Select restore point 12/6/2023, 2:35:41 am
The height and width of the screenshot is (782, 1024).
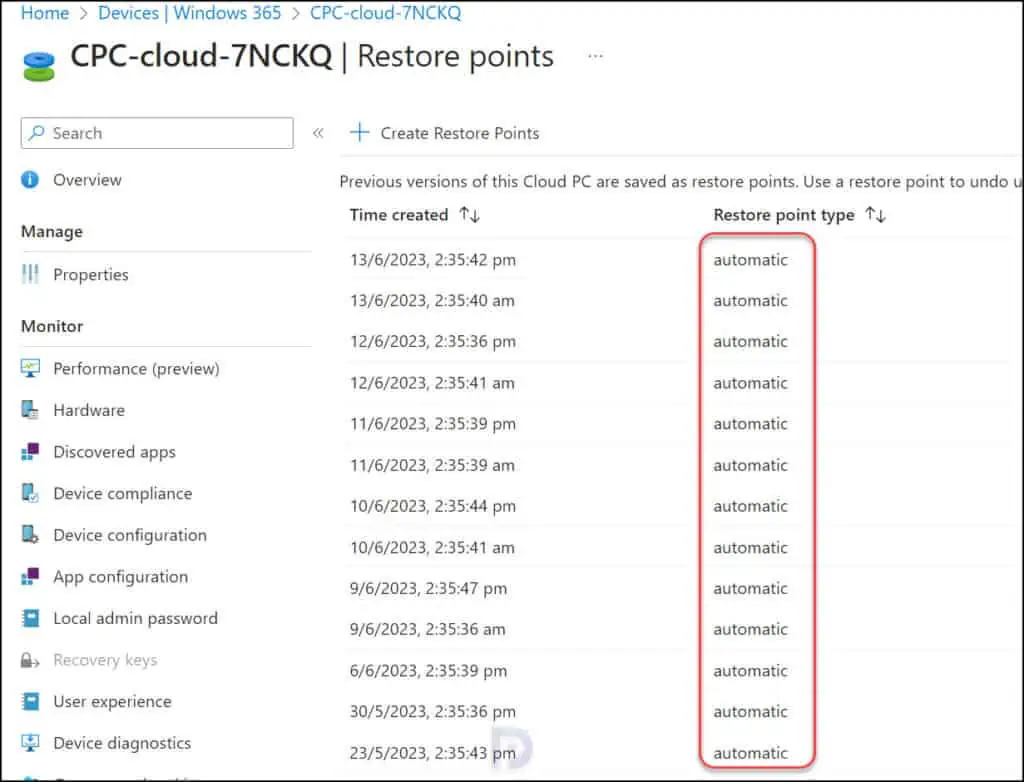[432, 383]
